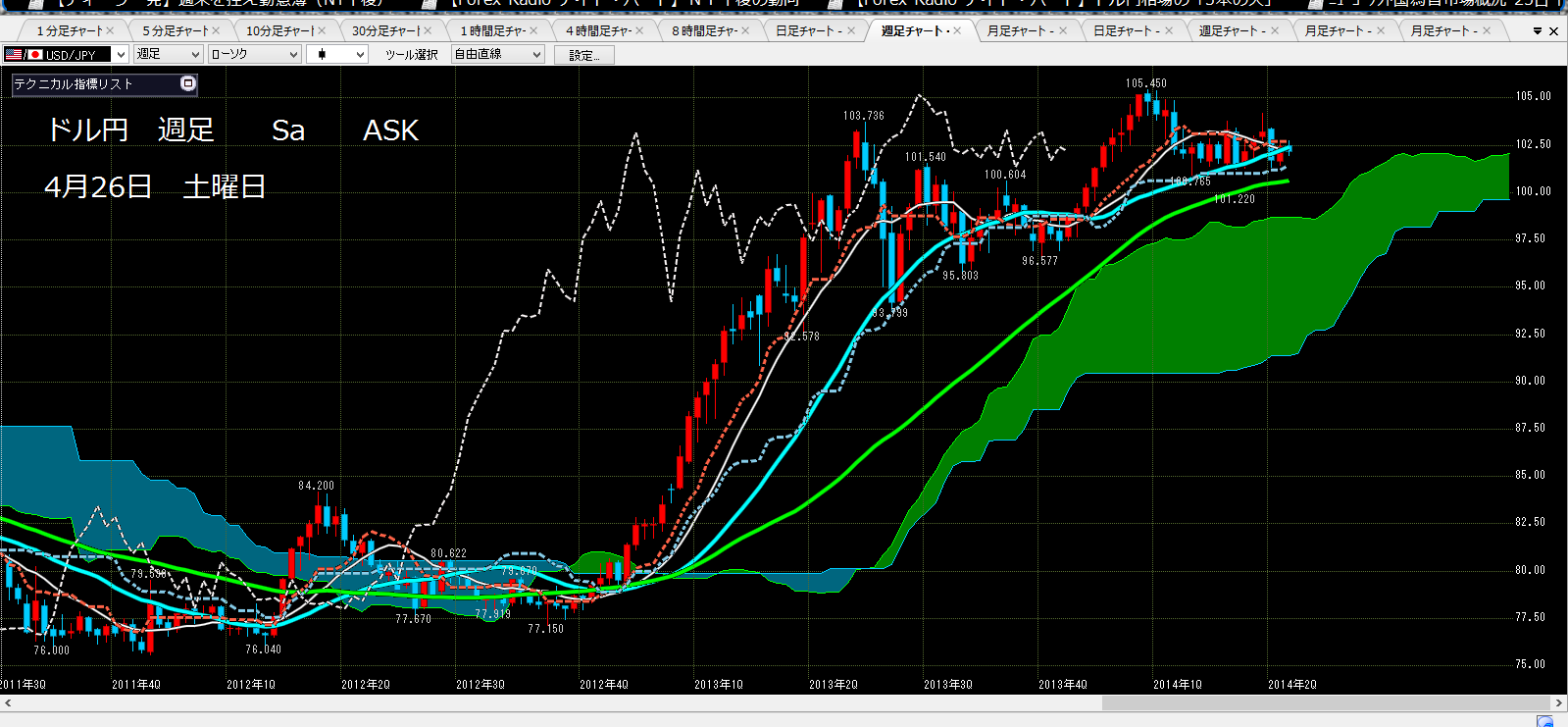This screenshot has width=1568, height=727.
Task: Close the active 週足チャート tab
Action: [957, 31]
